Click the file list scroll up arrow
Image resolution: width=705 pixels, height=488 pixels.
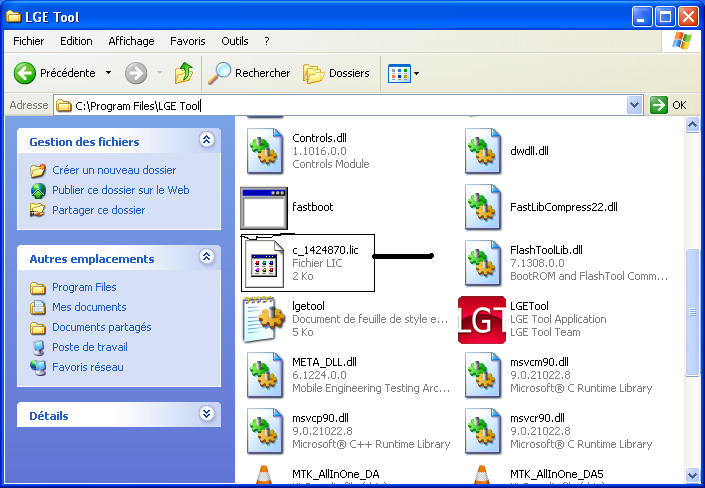tap(692, 125)
